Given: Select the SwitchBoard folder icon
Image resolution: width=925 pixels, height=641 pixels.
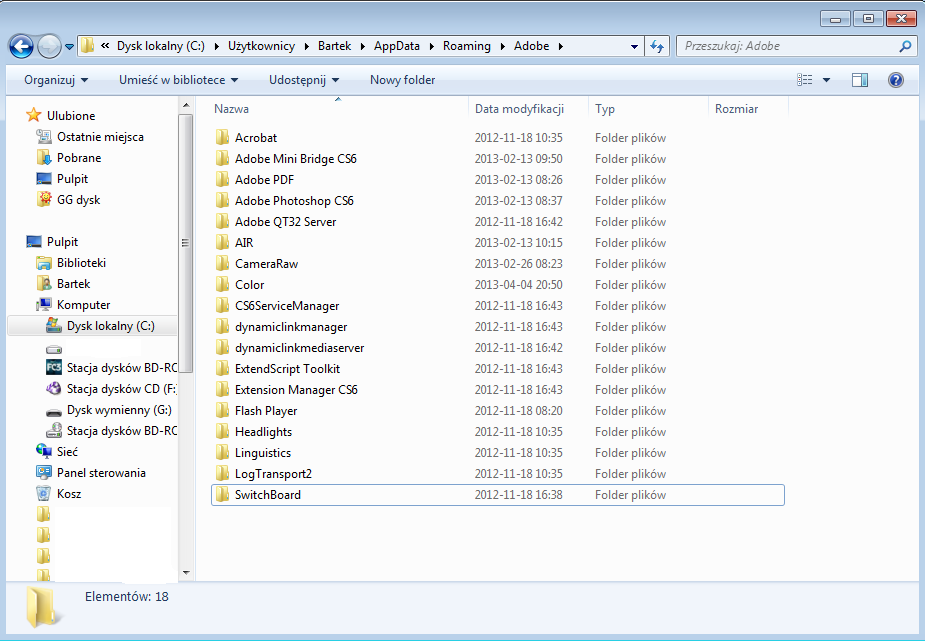Looking at the screenshot, I should point(222,495).
